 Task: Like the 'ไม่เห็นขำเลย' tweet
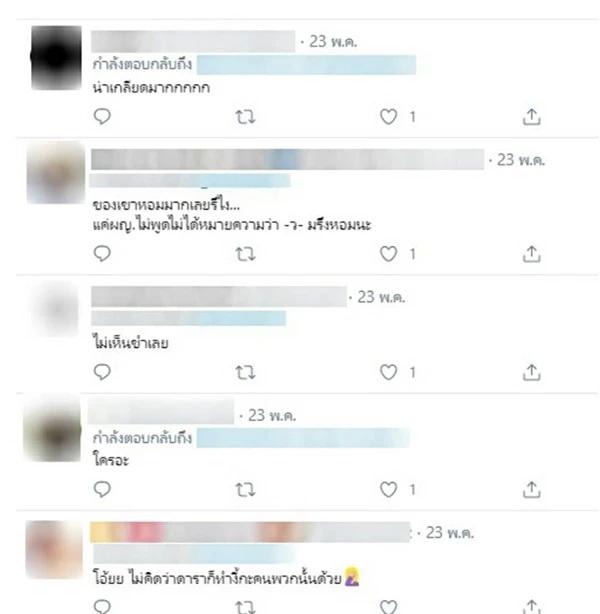point(389,372)
